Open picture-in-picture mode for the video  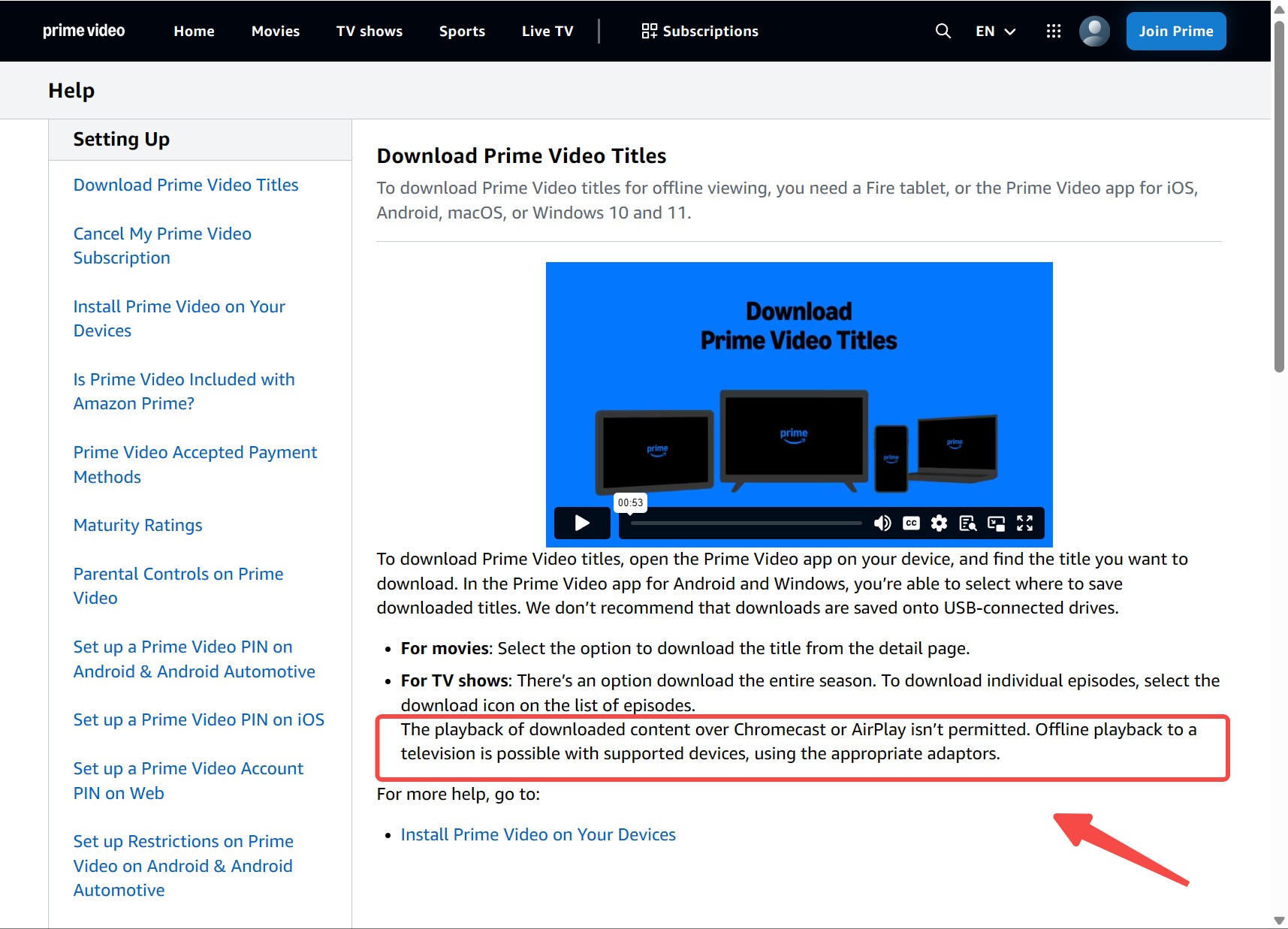(997, 523)
